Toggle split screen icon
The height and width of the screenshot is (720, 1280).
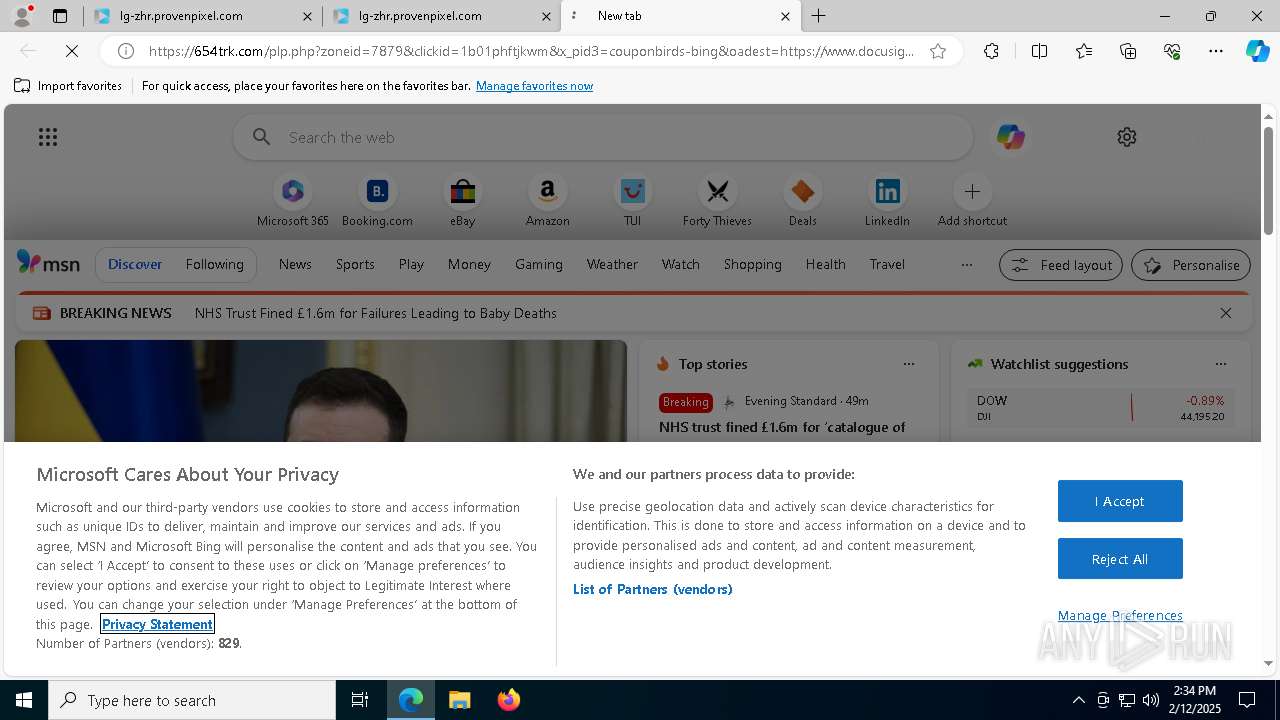point(1039,51)
